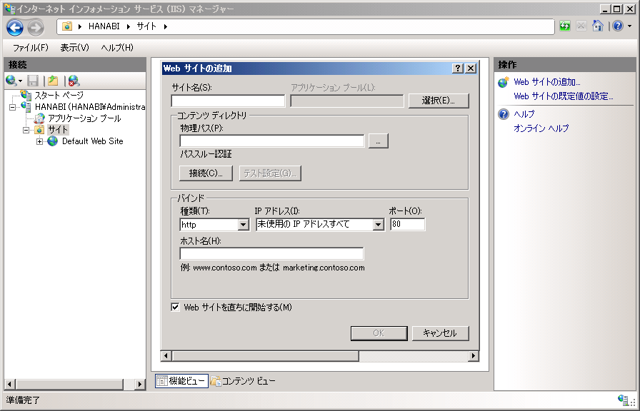
Task: Open the 表示(V) menu
Action: point(75,48)
